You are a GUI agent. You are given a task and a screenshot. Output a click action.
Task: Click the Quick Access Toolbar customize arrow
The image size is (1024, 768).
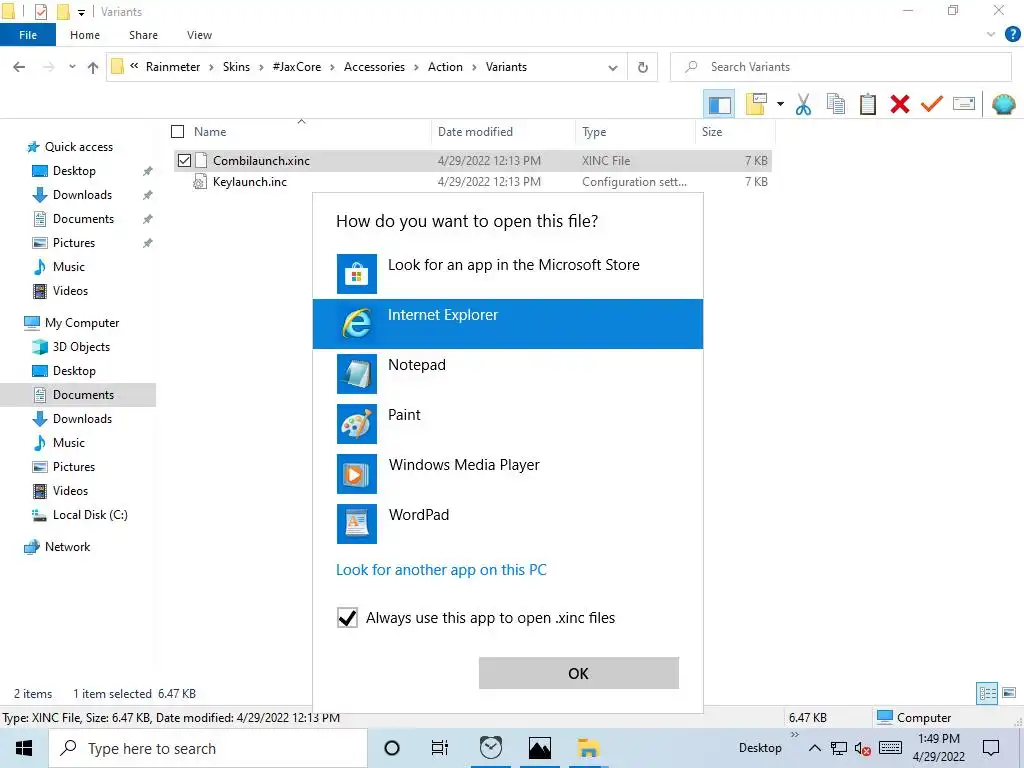point(81,12)
